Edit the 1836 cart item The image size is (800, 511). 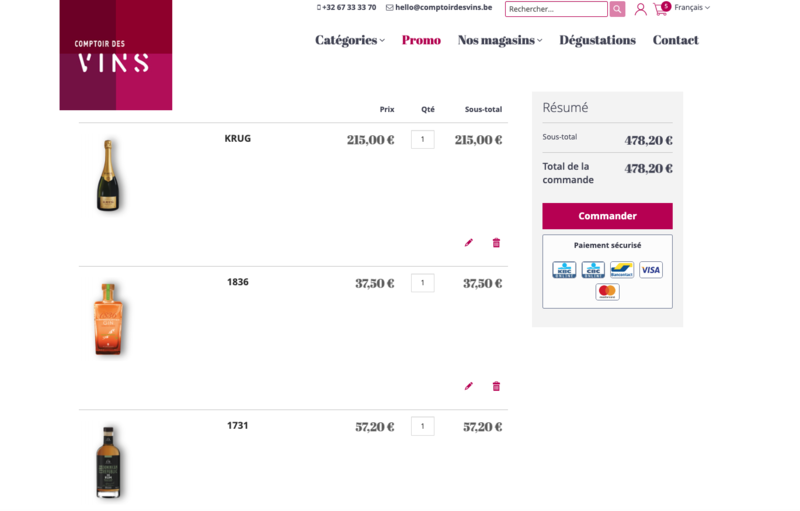468,386
